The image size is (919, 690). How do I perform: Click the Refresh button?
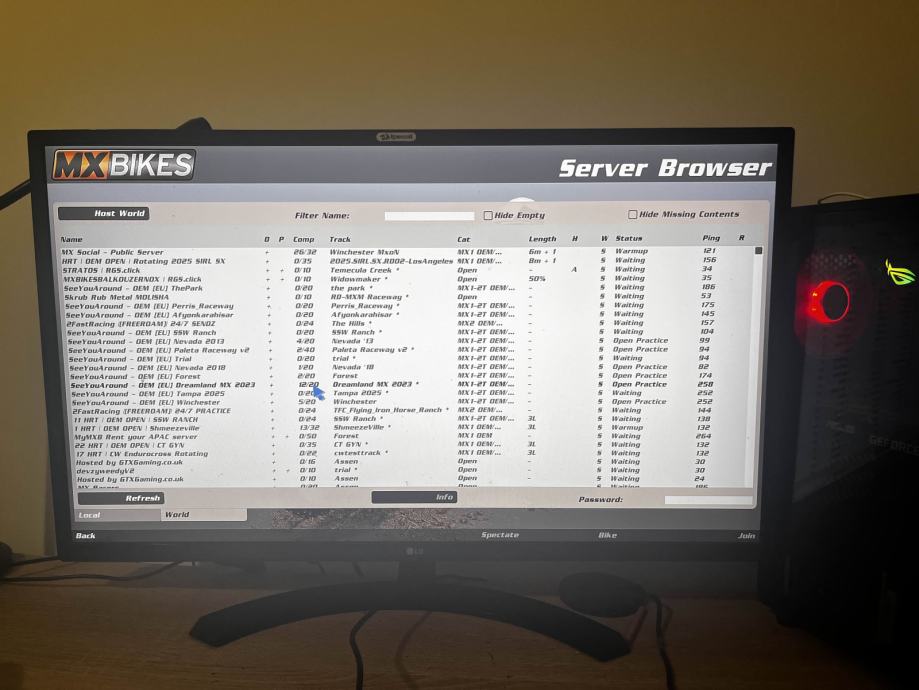(x=121, y=498)
